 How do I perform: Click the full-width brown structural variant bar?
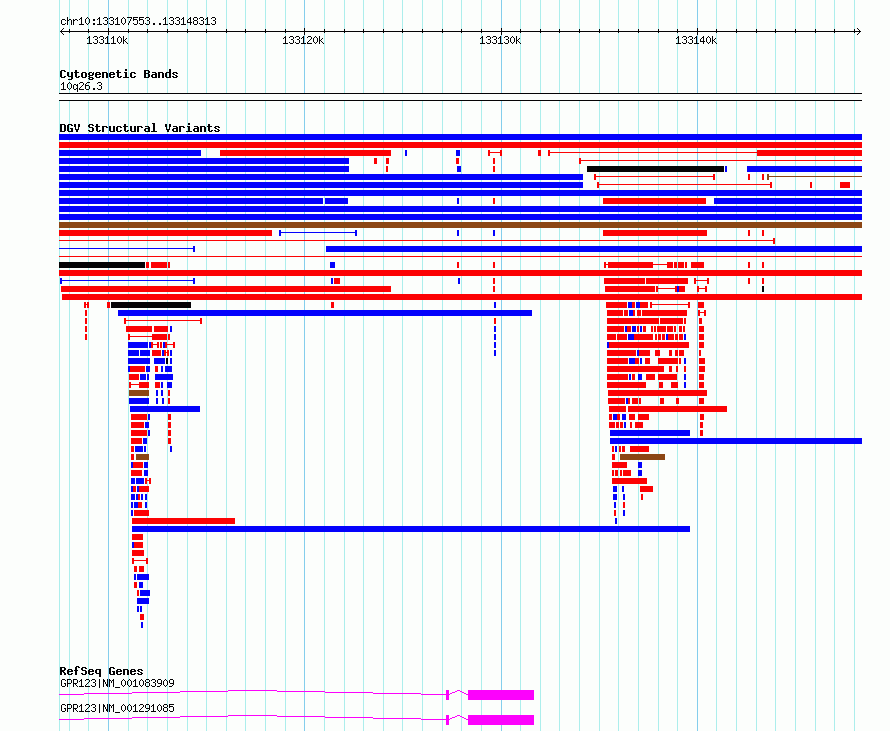tap(460, 225)
